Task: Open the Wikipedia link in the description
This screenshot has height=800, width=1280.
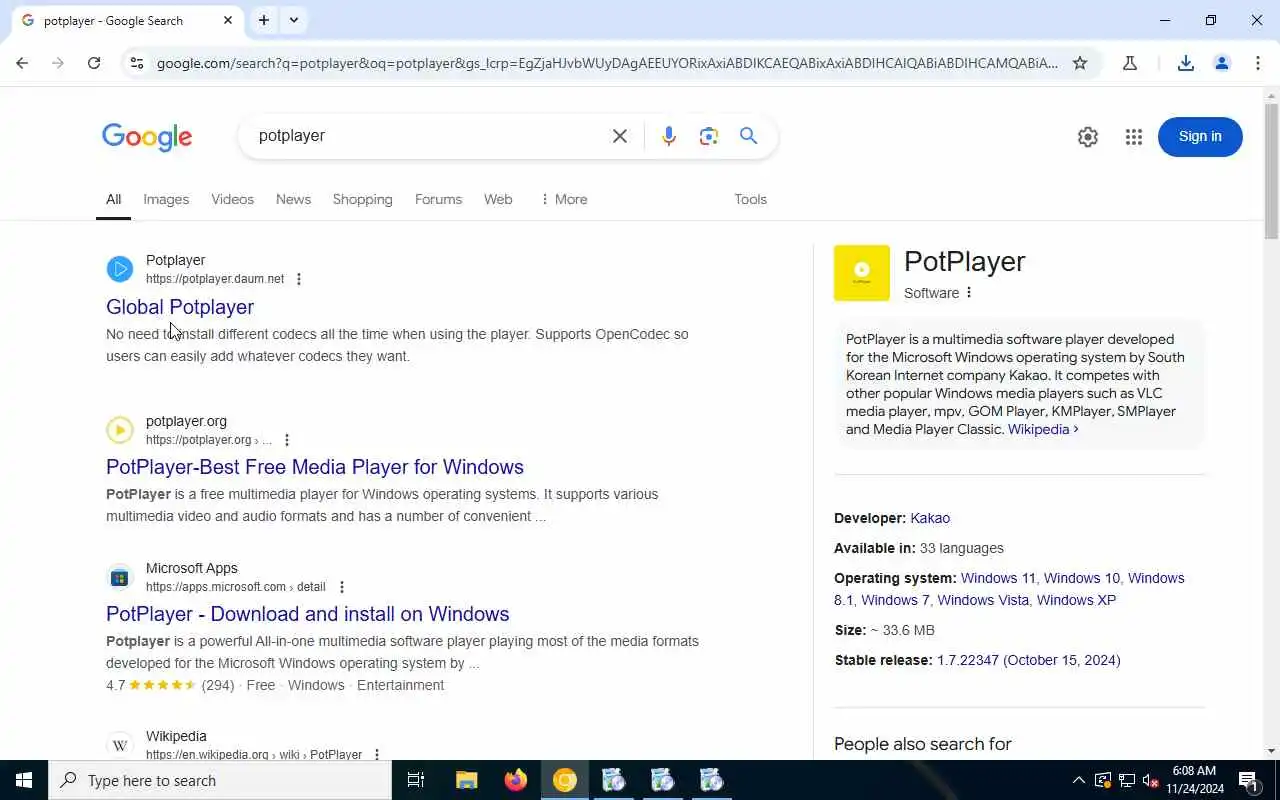Action: [x=1043, y=429]
